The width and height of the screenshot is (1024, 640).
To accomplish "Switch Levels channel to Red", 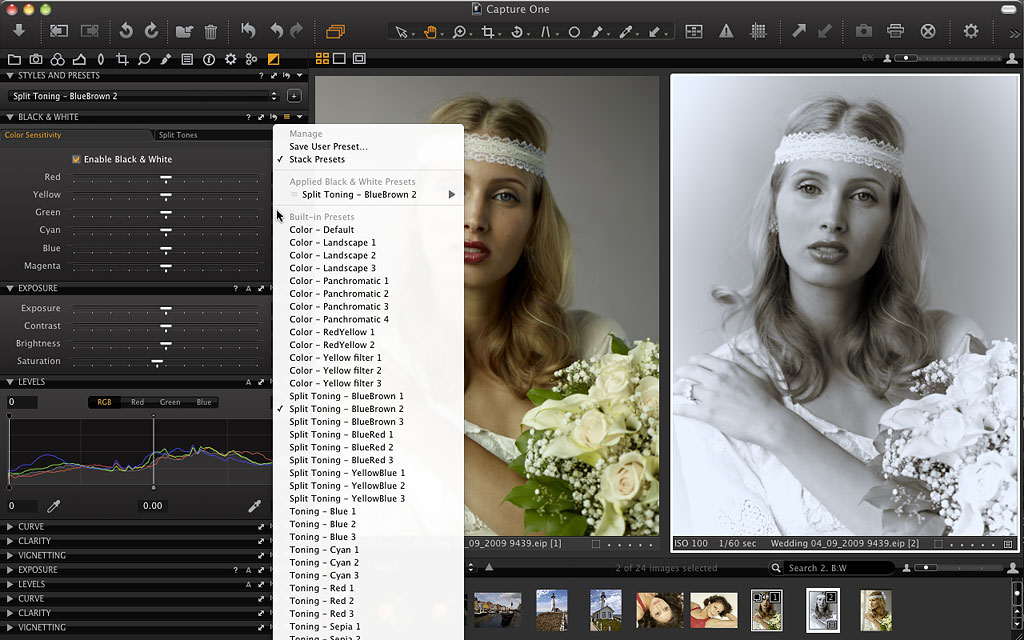I will [x=137, y=402].
